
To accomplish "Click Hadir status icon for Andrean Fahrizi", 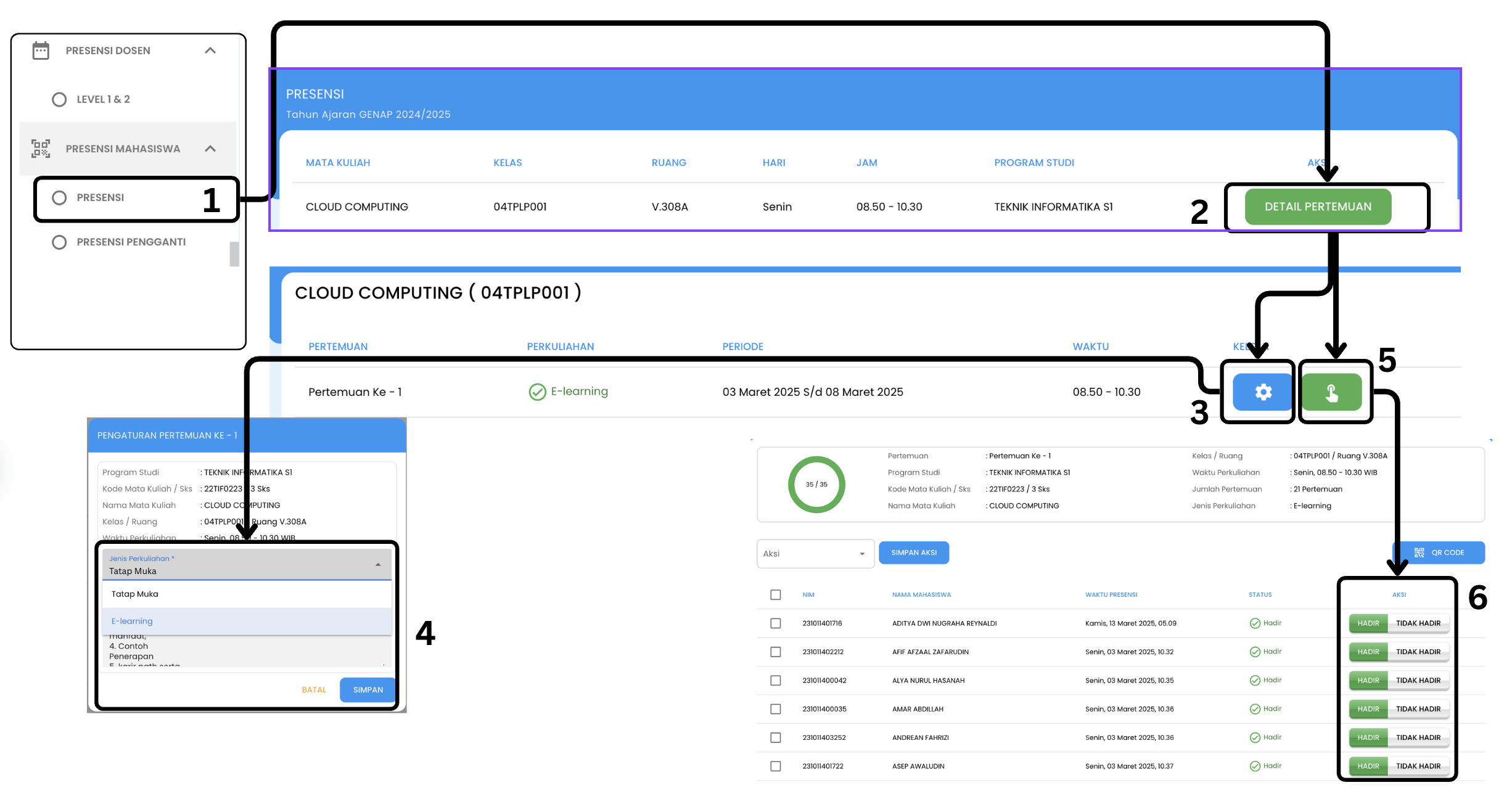I will [1255, 738].
